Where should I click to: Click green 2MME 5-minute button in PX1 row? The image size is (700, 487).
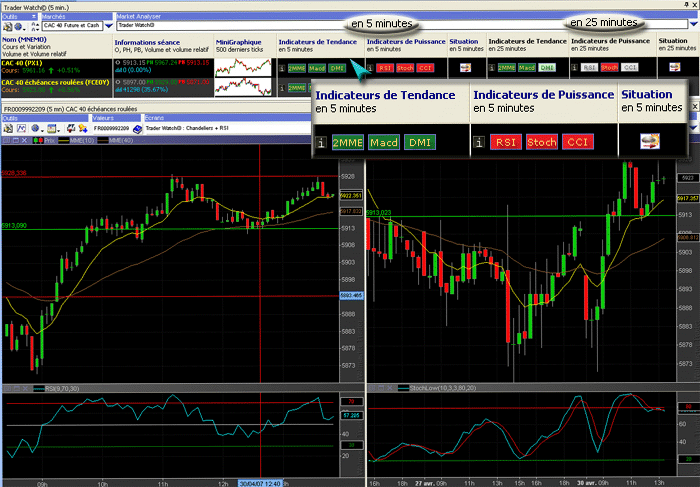point(296,68)
